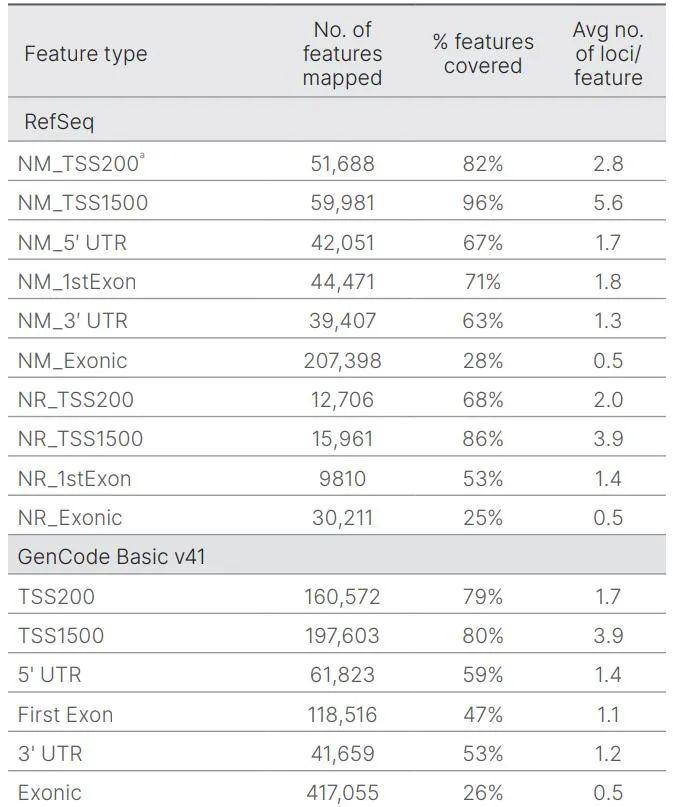
Task: Click the Avg no. of loci/feature header
Action: tap(608, 54)
